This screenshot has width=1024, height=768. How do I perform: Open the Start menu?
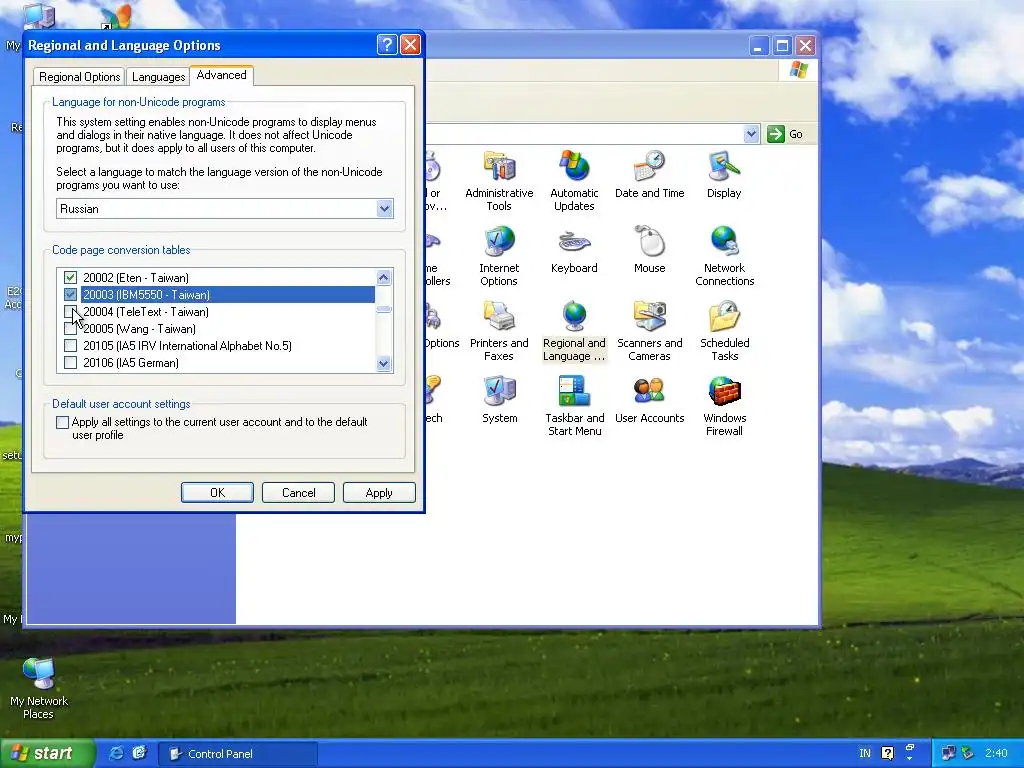[x=47, y=753]
